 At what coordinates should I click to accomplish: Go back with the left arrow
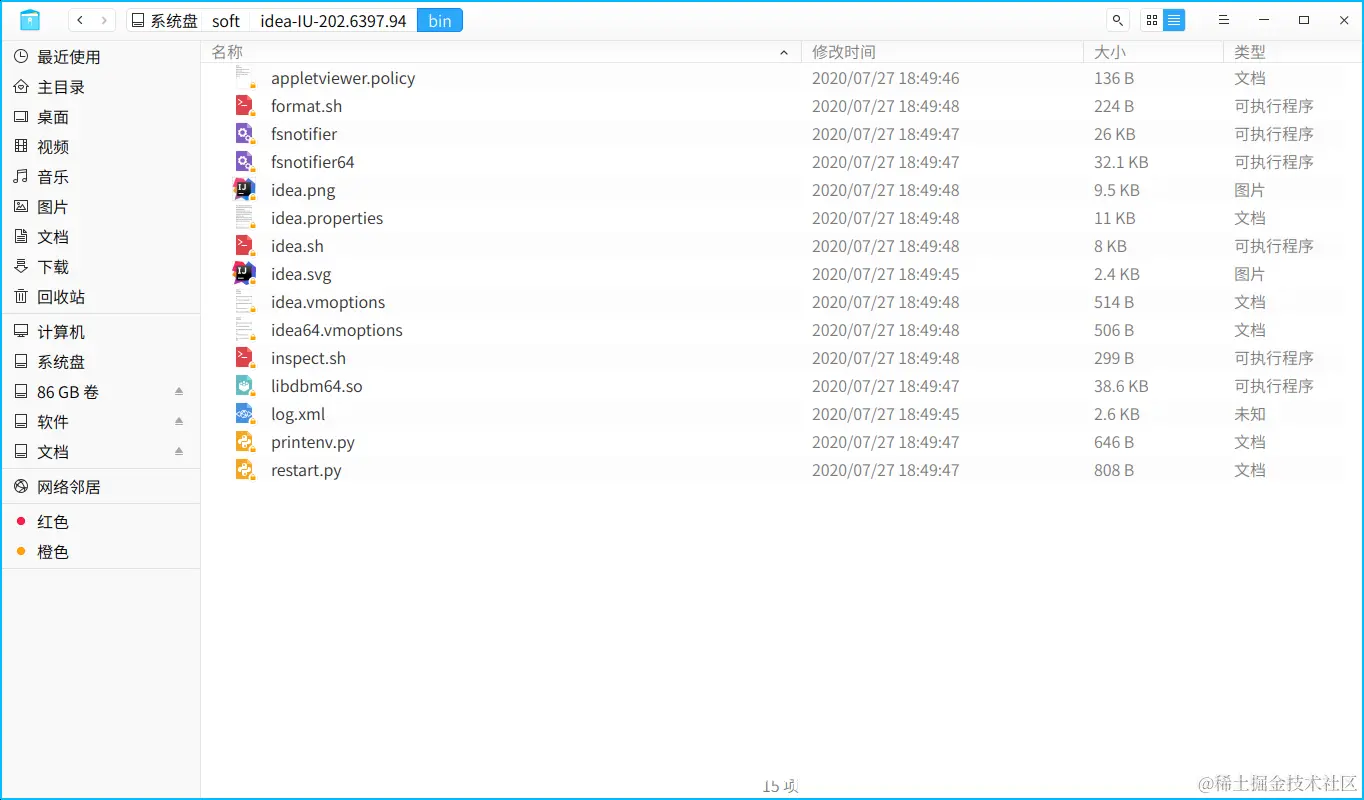(x=81, y=20)
